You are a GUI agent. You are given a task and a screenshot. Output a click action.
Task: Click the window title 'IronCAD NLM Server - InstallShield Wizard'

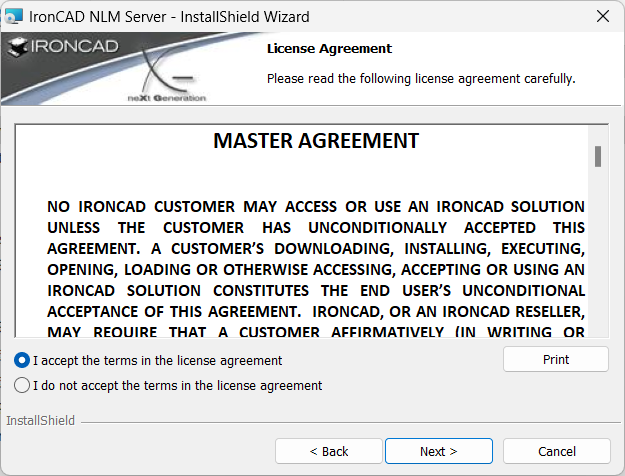coord(169,17)
